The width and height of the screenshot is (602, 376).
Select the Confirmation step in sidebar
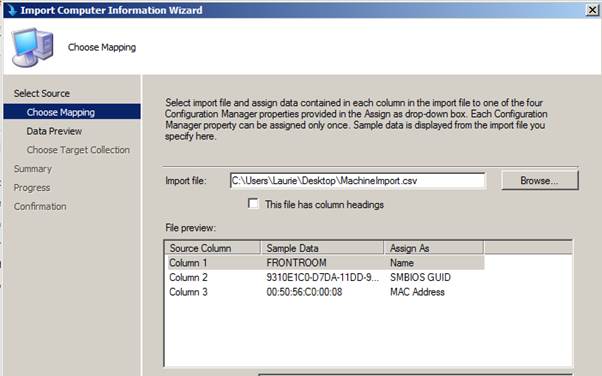(x=40, y=207)
